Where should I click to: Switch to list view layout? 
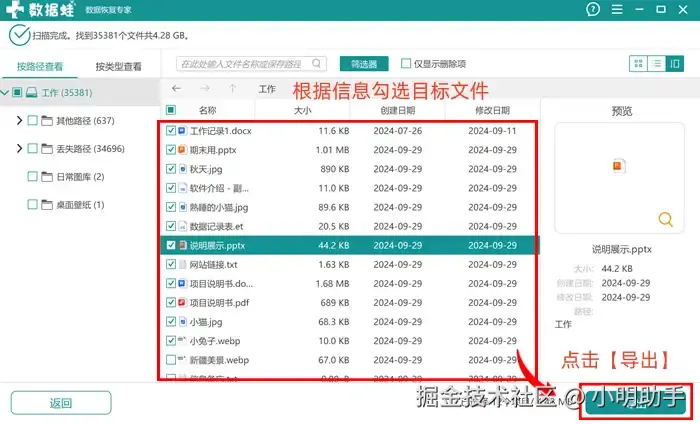point(657,63)
